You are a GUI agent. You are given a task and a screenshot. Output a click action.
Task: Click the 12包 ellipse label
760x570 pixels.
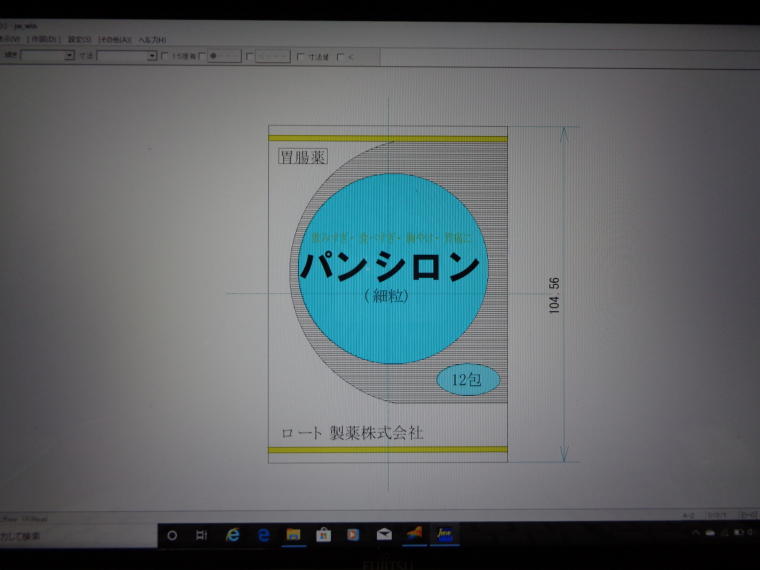(467, 380)
